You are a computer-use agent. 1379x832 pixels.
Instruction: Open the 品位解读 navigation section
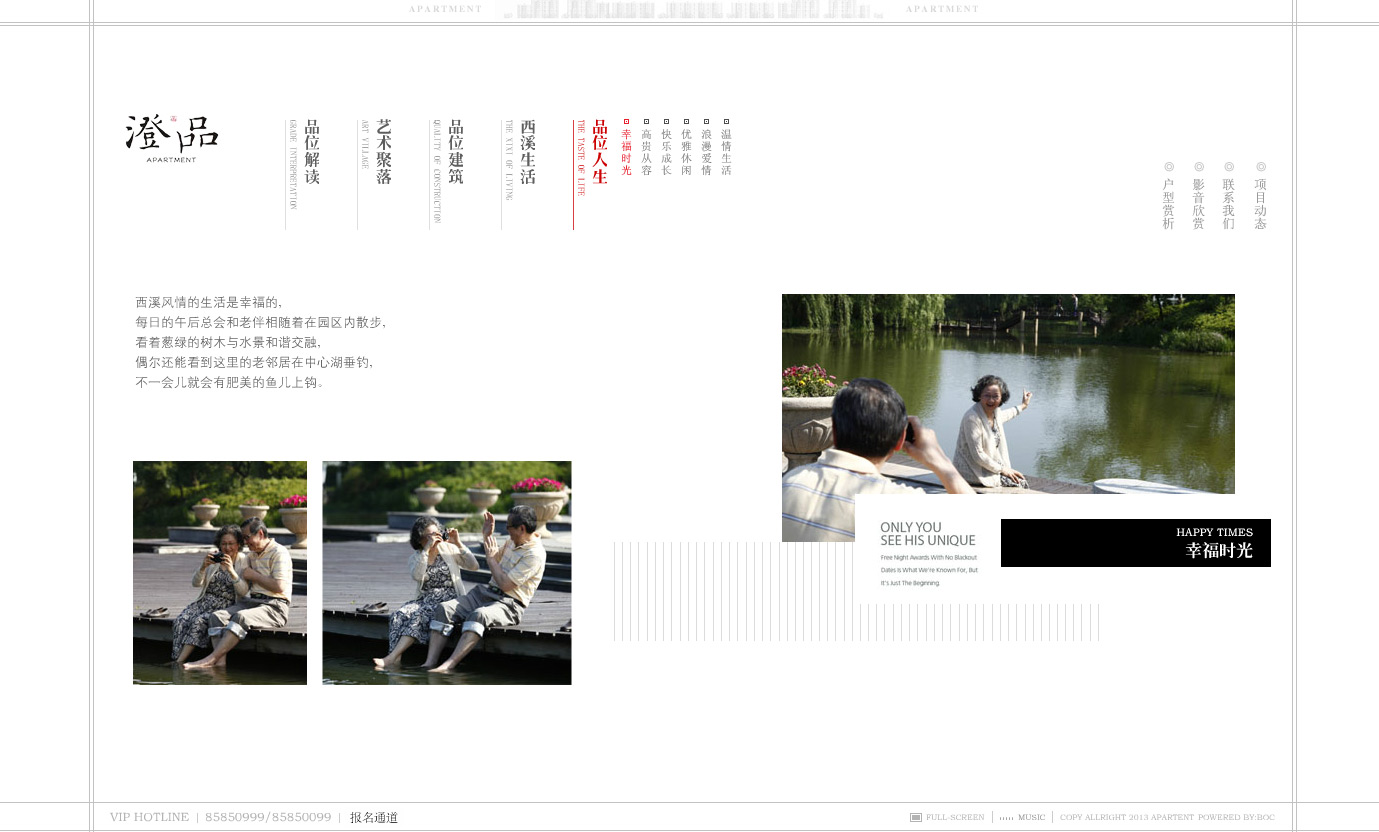pyautogui.click(x=312, y=152)
